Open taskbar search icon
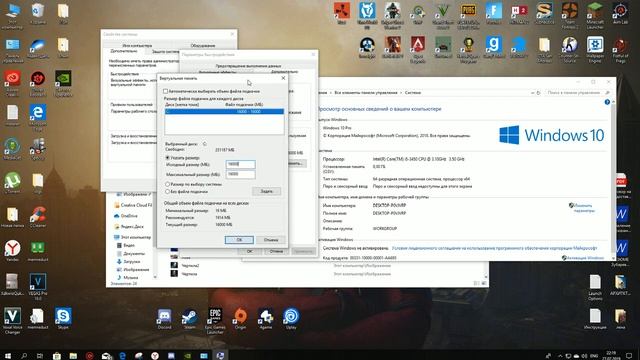Image resolution: width=640 pixels, height=360 pixels. [x=24, y=356]
